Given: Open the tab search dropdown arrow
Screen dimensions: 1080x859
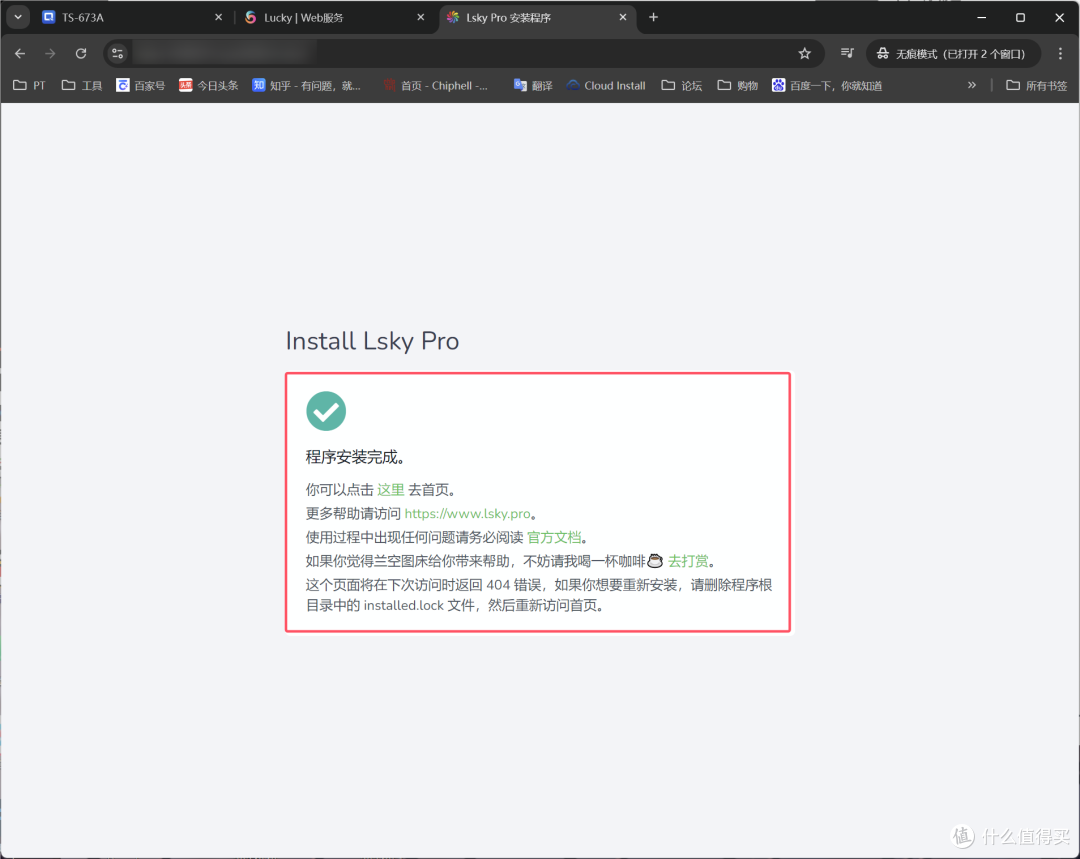Looking at the screenshot, I should (18, 17).
